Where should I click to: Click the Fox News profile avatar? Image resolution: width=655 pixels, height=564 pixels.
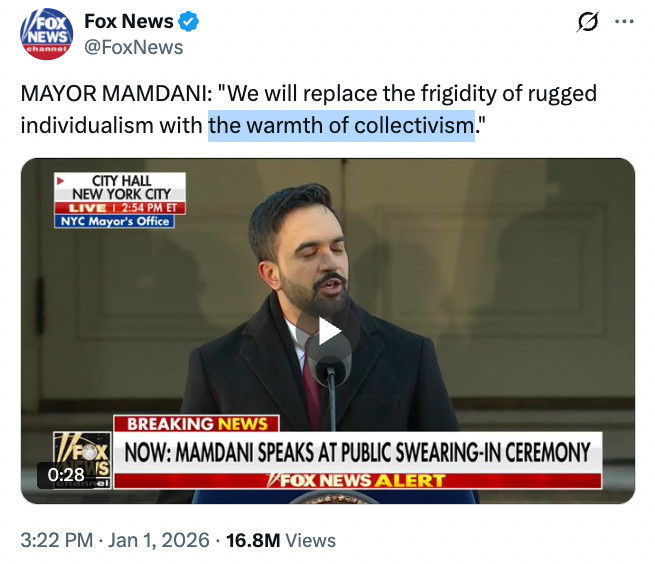tap(45, 35)
